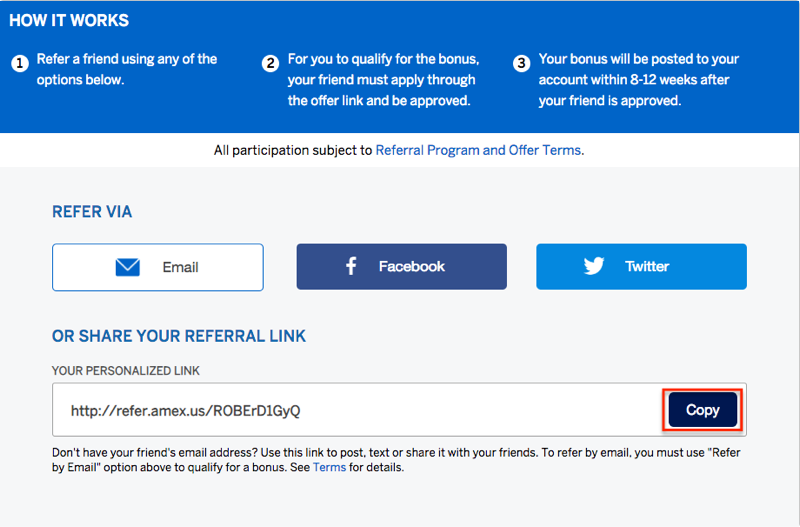Click the Facebook 'f' logo icon
The height and width of the screenshot is (527, 800).
tap(351, 266)
